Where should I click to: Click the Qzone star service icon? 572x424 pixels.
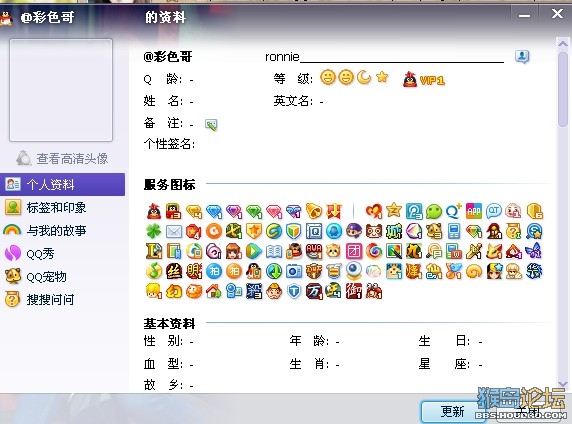coord(394,210)
